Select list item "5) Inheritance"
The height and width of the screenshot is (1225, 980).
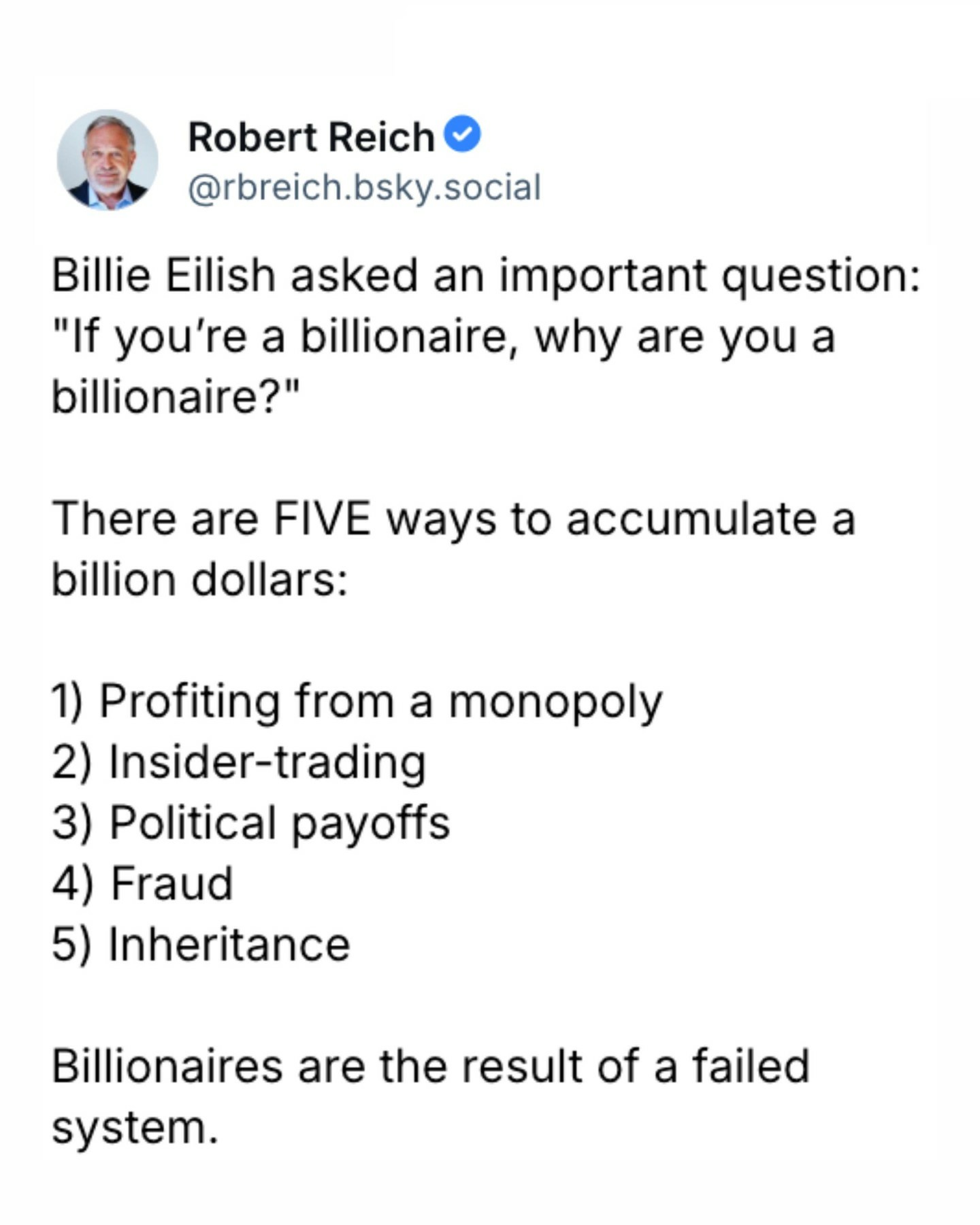(201, 945)
